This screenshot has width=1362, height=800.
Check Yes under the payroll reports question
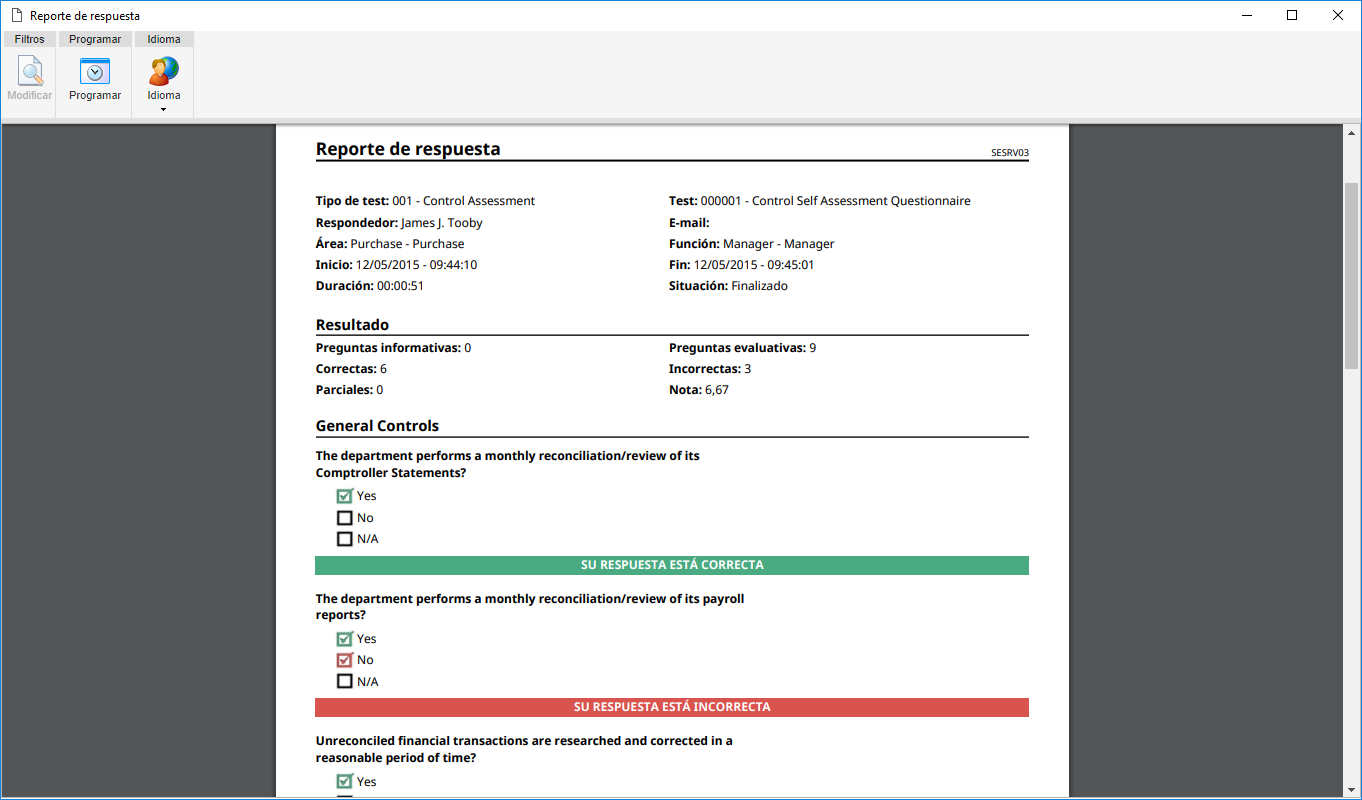[x=345, y=639]
